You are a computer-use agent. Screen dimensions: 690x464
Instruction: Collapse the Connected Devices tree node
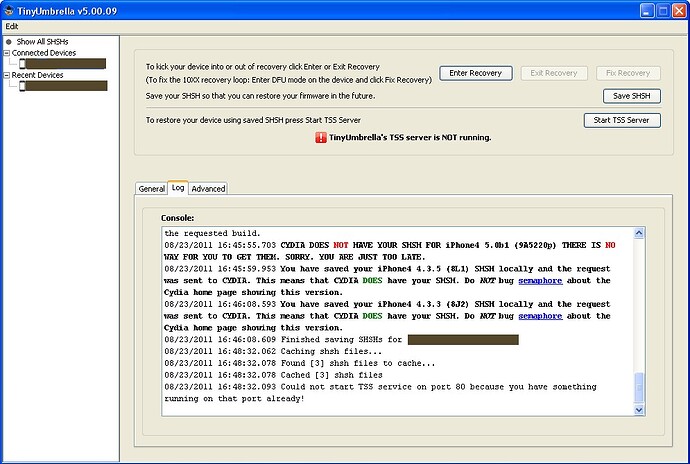(7, 52)
